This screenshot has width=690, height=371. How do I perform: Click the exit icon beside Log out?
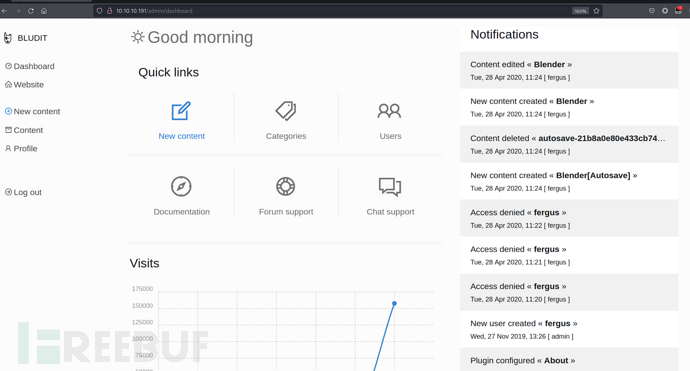(x=8, y=192)
